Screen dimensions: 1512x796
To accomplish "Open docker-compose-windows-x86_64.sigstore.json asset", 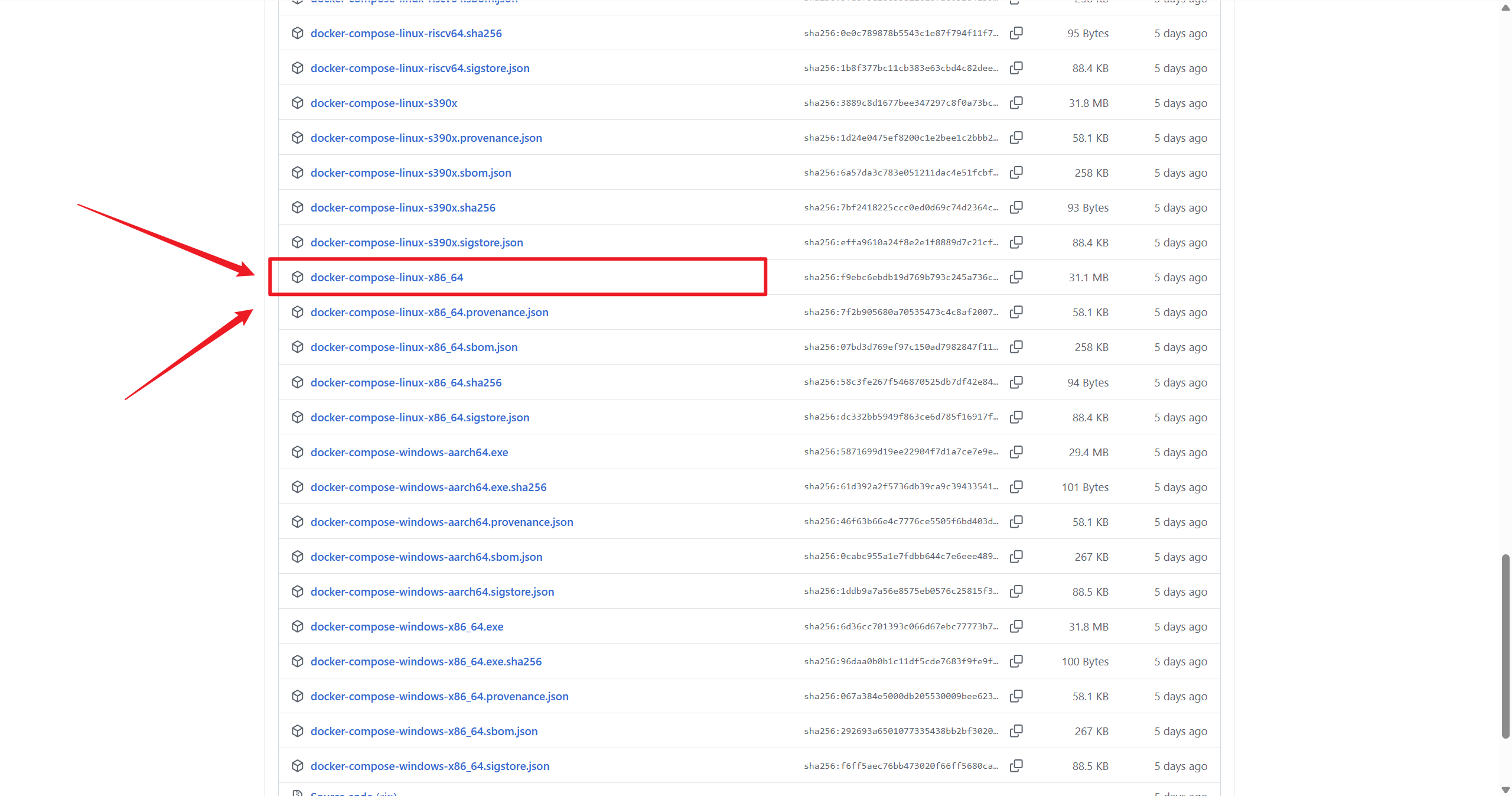I will click(x=430, y=766).
